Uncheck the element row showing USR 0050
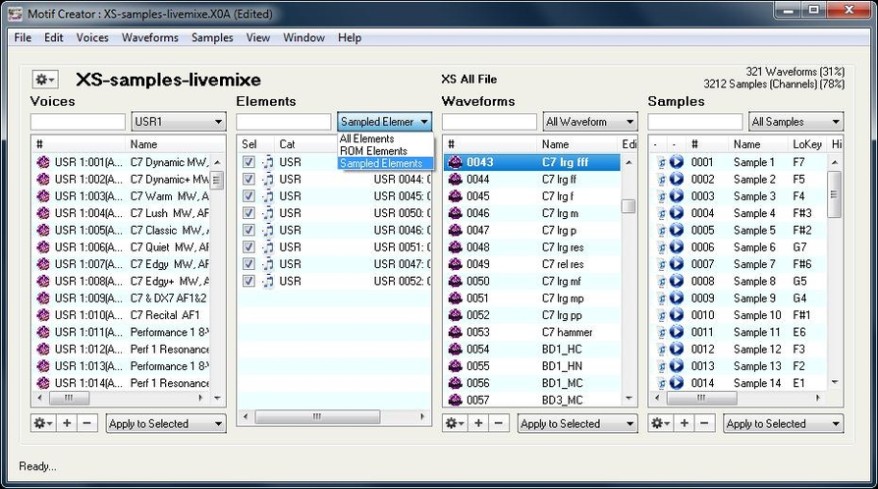The width and height of the screenshot is (878, 489). [x=249, y=213]
